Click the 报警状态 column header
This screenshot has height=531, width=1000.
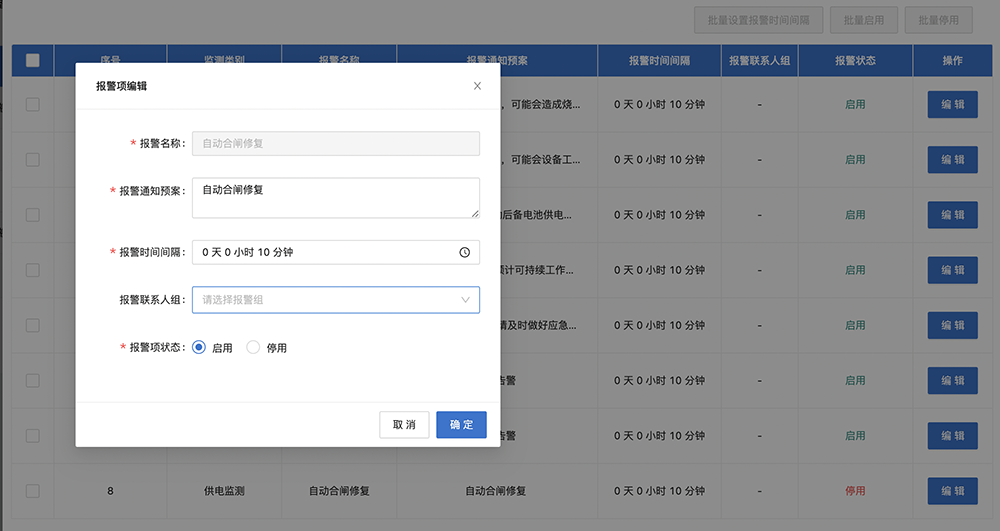pyautogui.click(x=855, y=61)
